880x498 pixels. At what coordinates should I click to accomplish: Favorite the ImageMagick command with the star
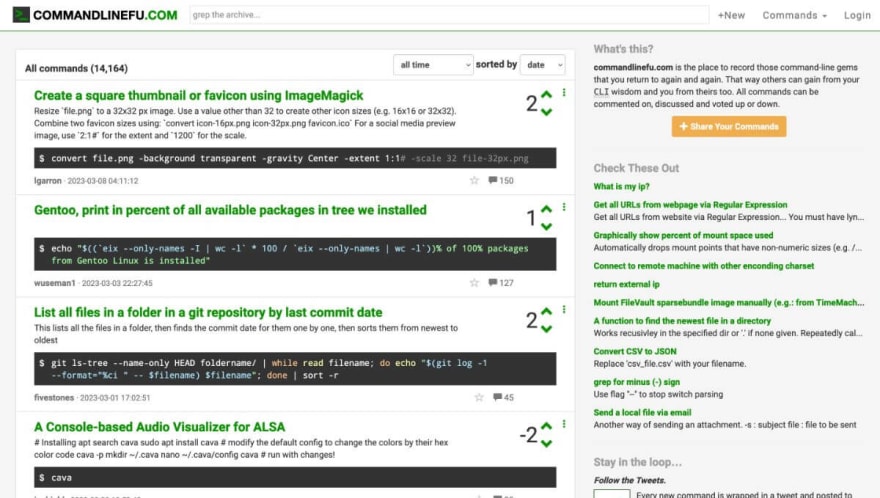click(474, 180)
